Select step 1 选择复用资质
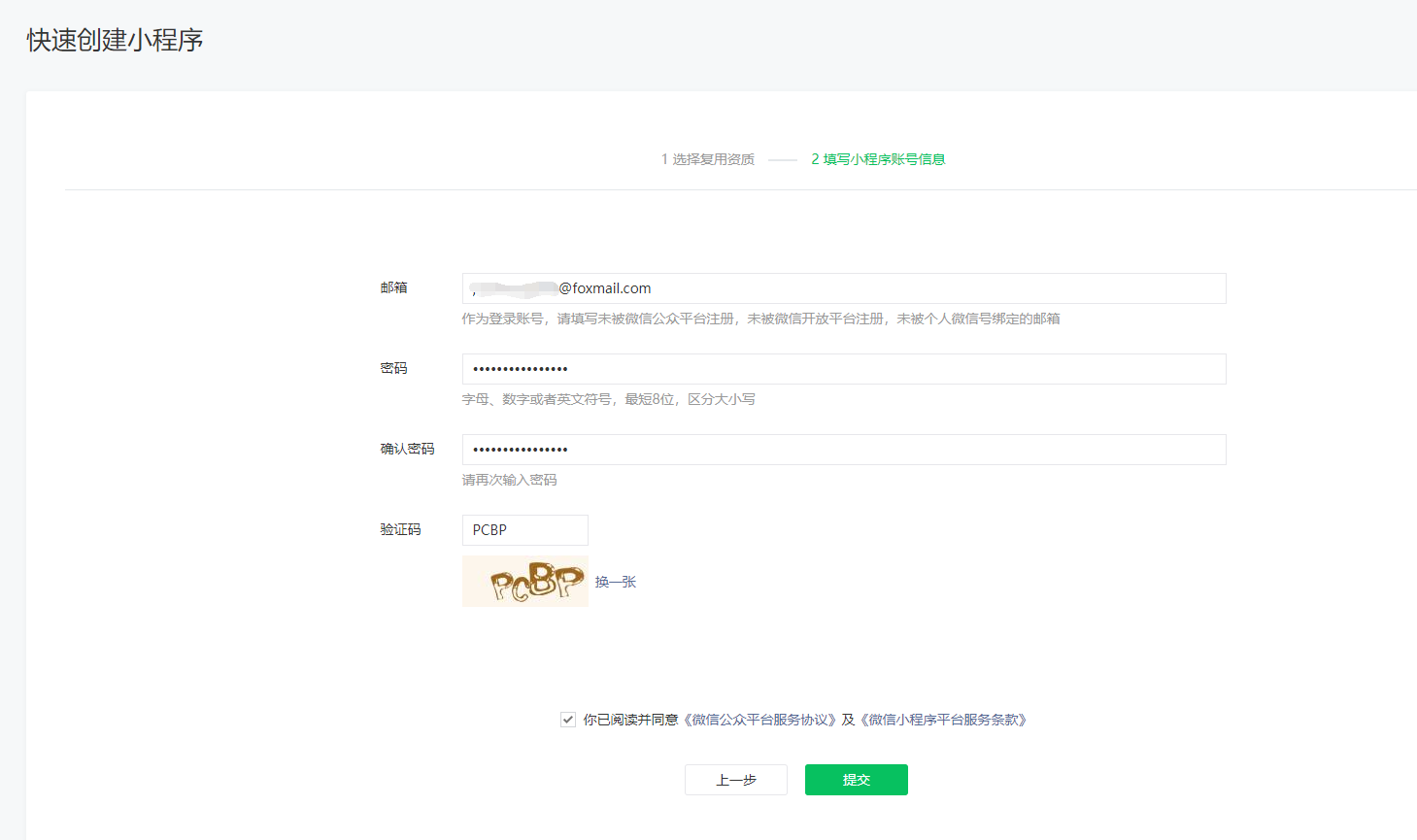 [708, 159]
